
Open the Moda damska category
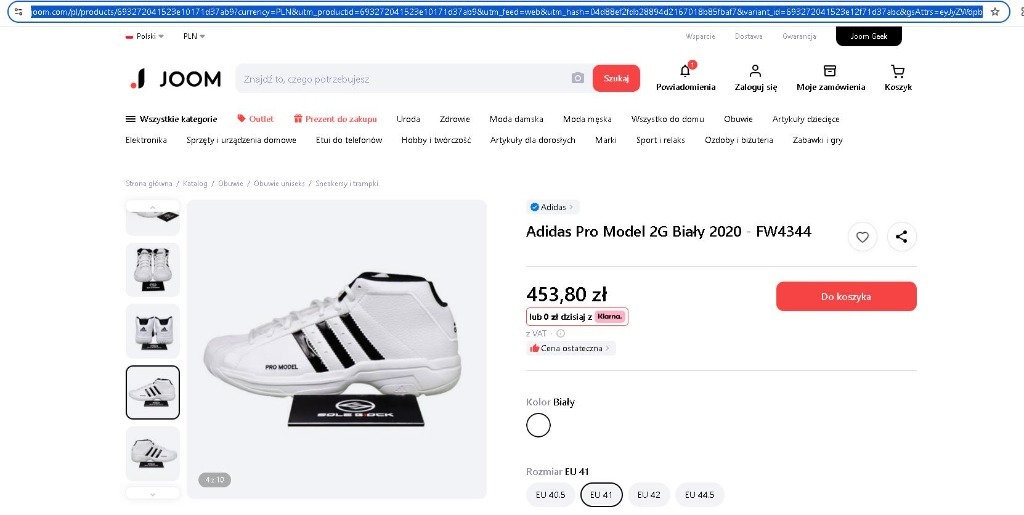pos(516,119)
